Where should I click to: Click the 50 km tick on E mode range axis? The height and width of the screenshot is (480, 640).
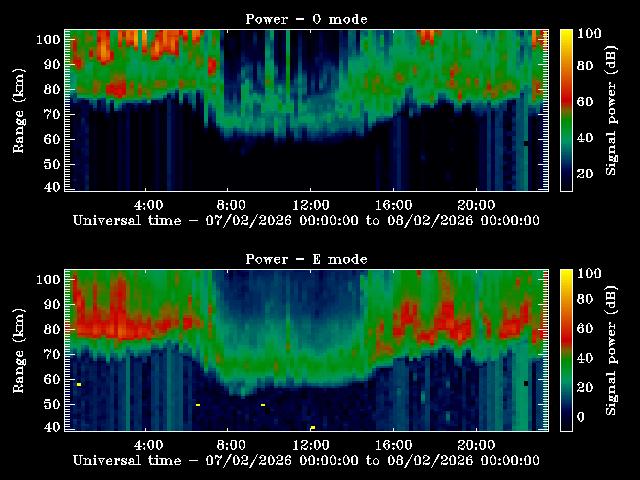[66, 403]
